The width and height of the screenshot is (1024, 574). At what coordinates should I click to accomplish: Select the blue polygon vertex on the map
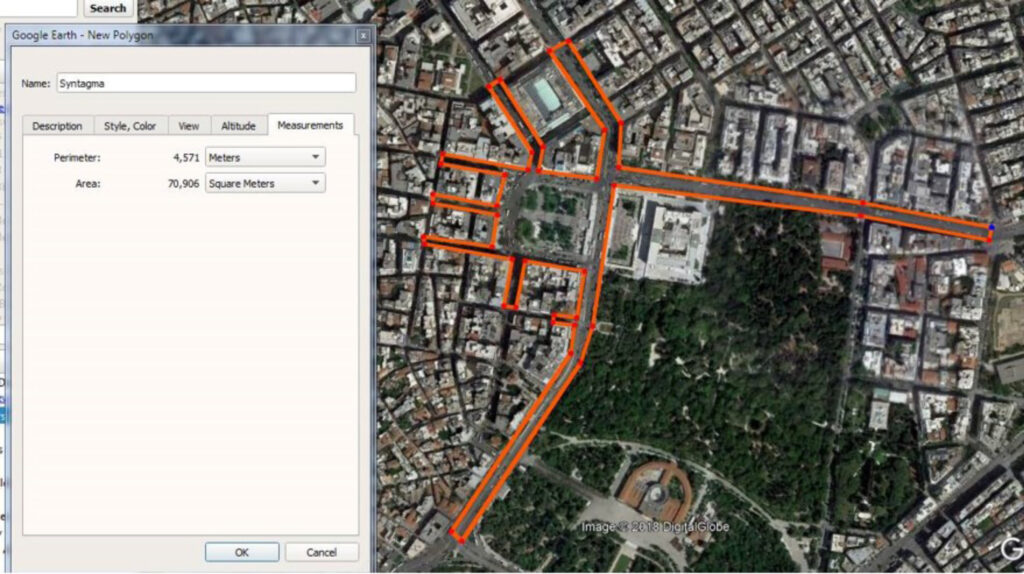(991, 228)
